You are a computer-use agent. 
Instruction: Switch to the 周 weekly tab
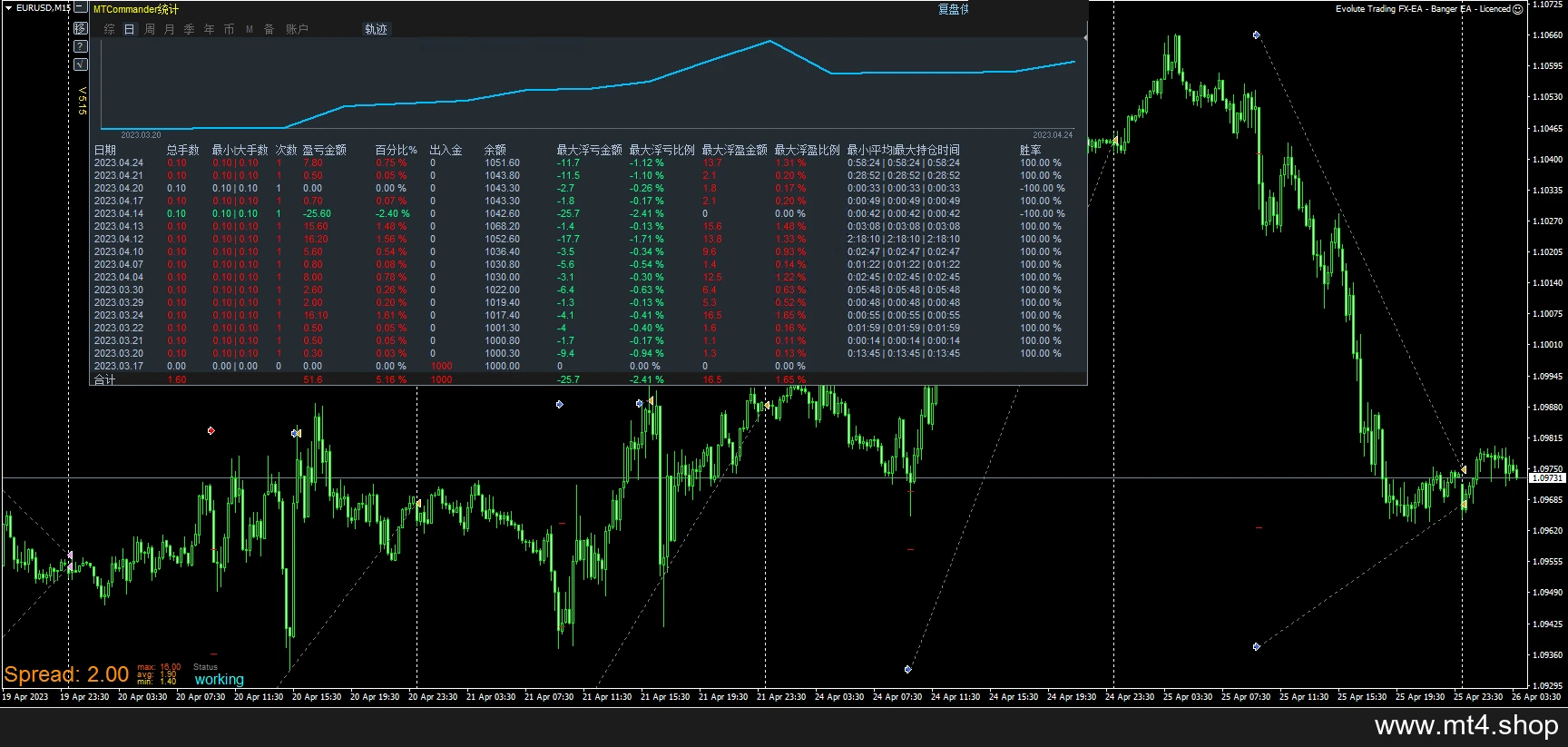coord(150,29)
